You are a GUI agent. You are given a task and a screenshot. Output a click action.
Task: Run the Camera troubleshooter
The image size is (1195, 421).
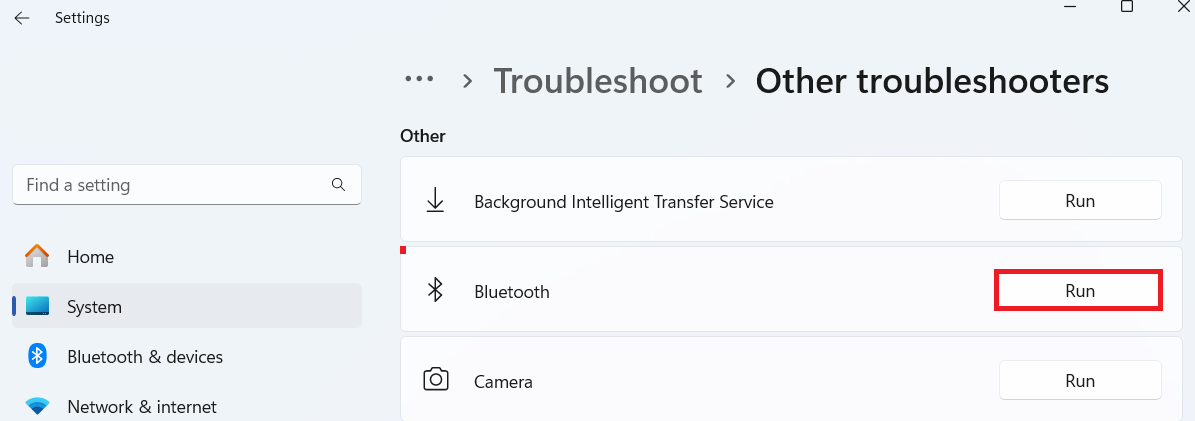[x=1080, y=381]
